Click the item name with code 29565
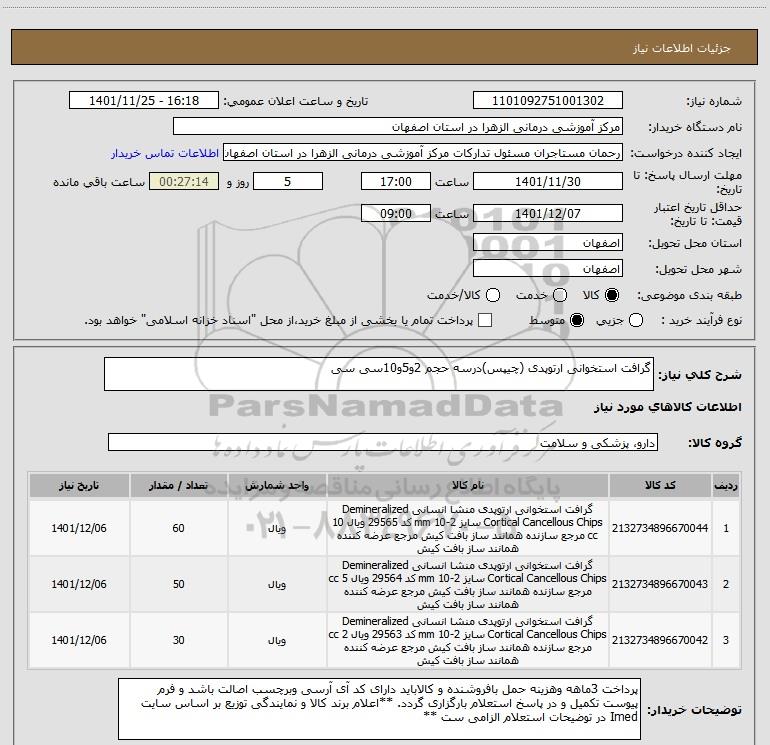This screenshot has width=770, height=745. (468, 528)
